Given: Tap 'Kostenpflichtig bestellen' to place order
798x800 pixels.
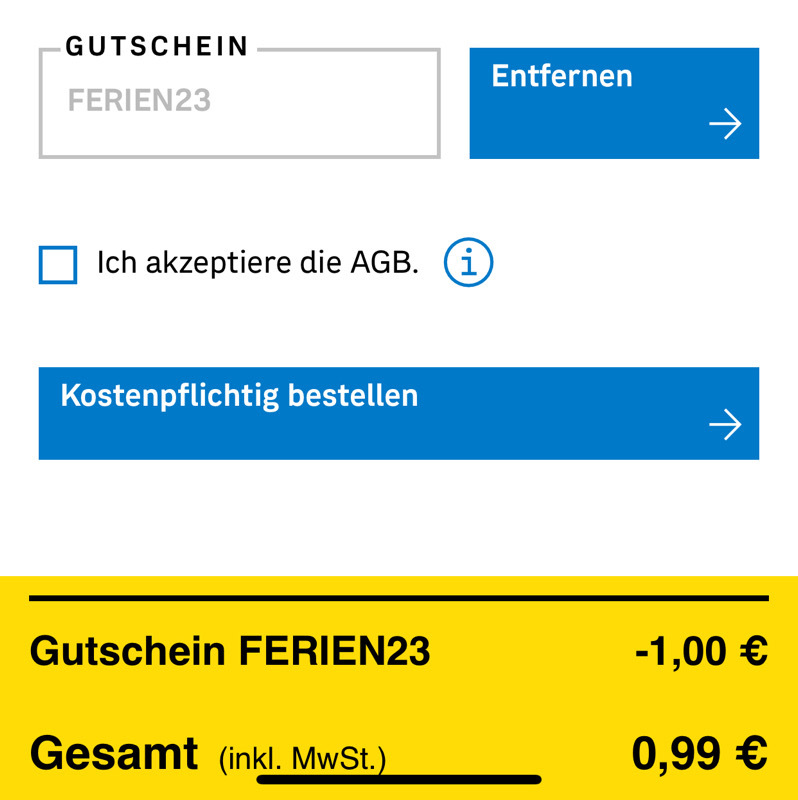Looking at the screenshot, I should (399, 413).
